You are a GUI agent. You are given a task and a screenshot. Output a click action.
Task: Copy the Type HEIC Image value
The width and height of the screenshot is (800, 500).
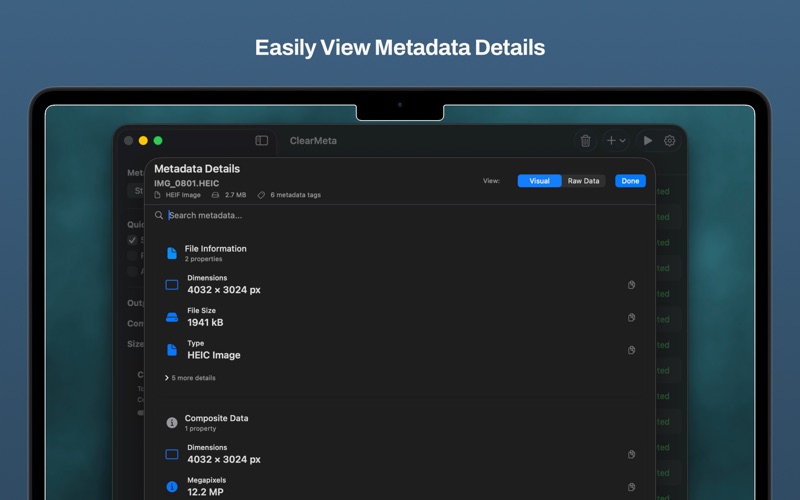[x=631, y=350]
